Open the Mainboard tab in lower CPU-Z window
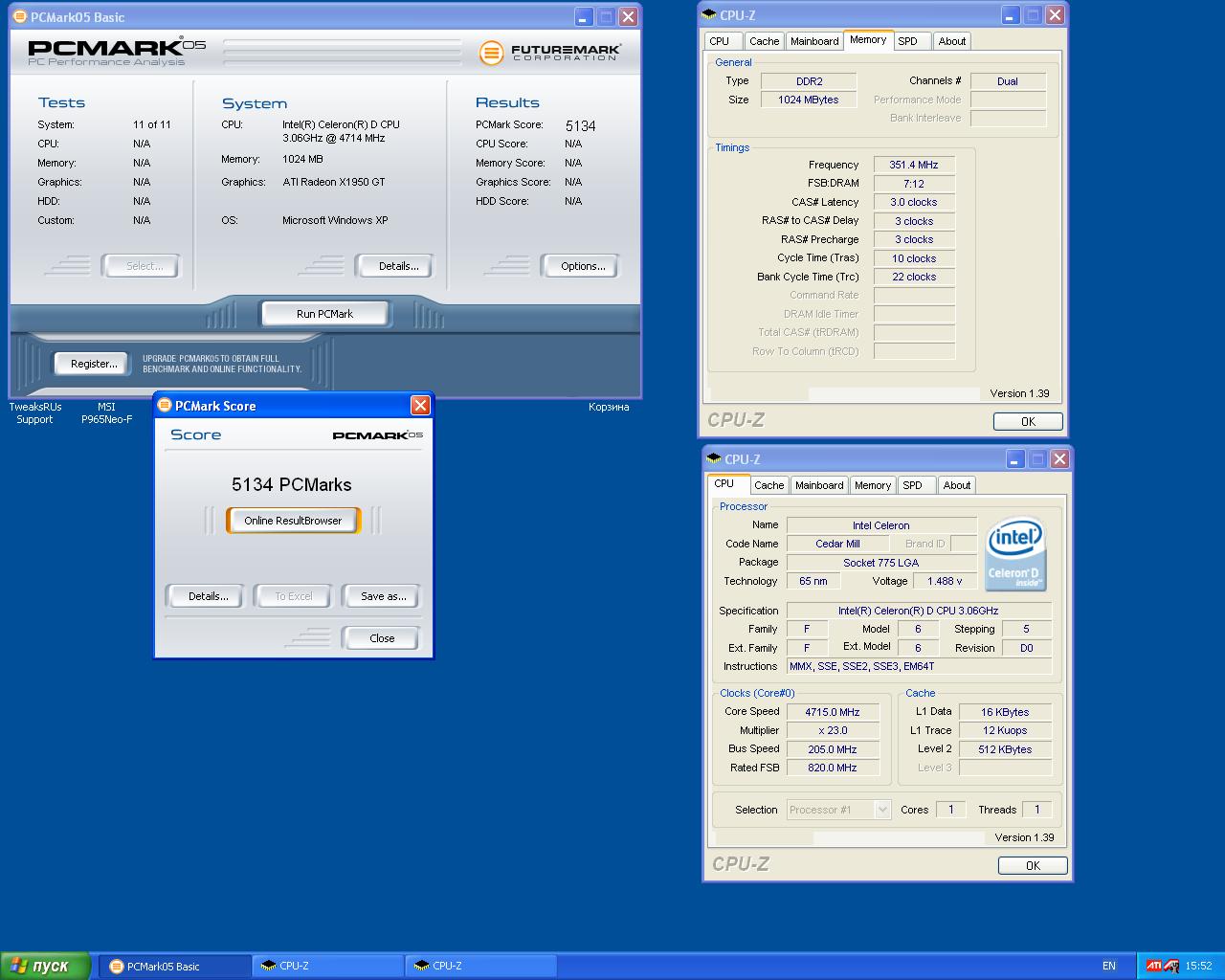 pos(819,485)
